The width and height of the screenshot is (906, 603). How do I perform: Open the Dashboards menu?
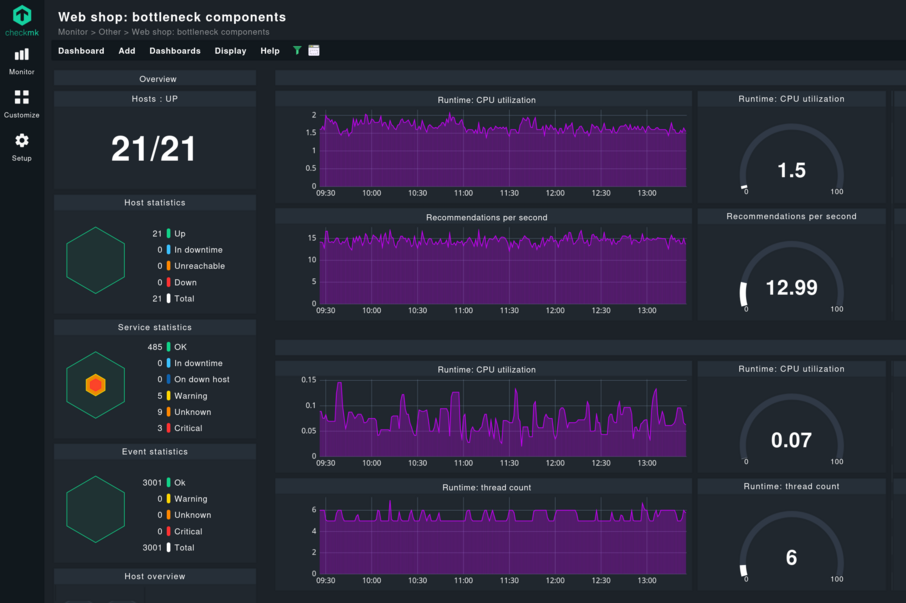[175, 50]
